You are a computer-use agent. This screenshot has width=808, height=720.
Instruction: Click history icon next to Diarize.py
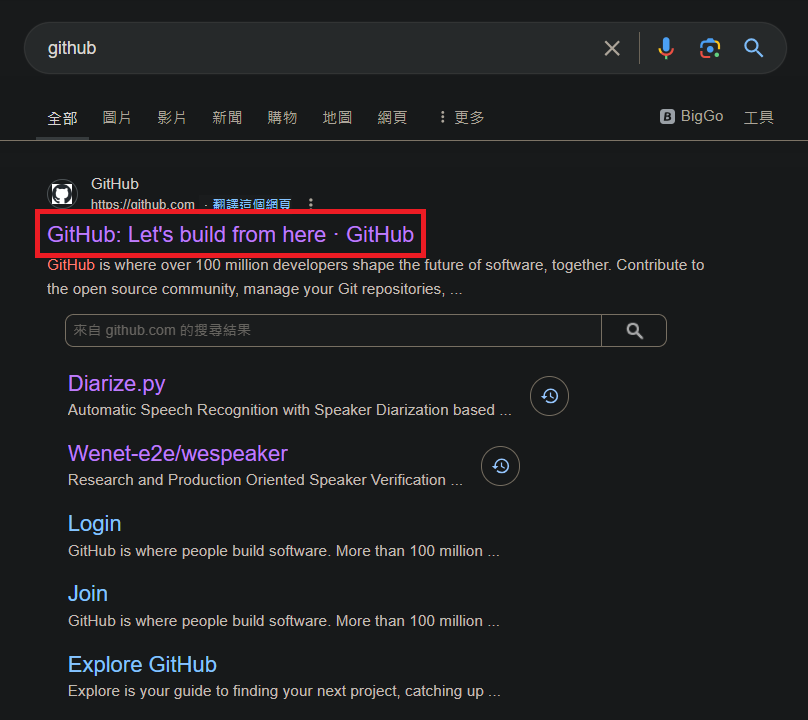tap(549, 396)
